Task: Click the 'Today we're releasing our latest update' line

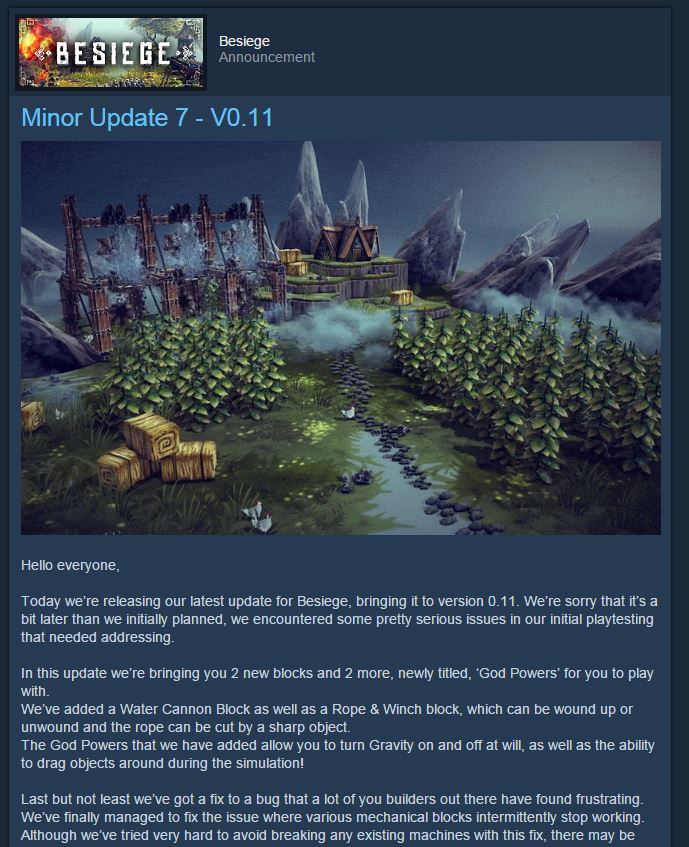Action: tap(339, 601)
